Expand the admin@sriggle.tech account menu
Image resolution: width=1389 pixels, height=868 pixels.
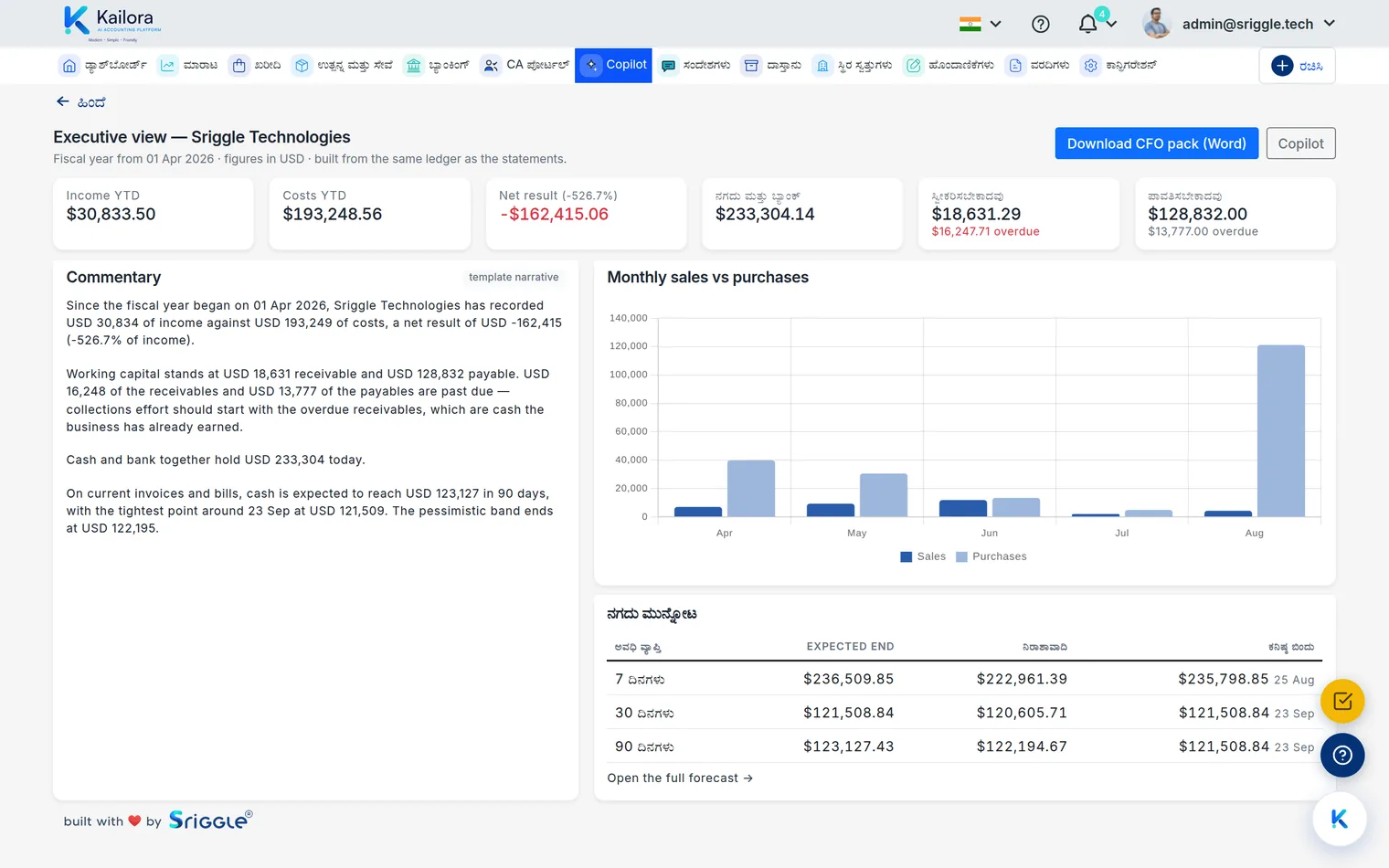(1239, 24)
